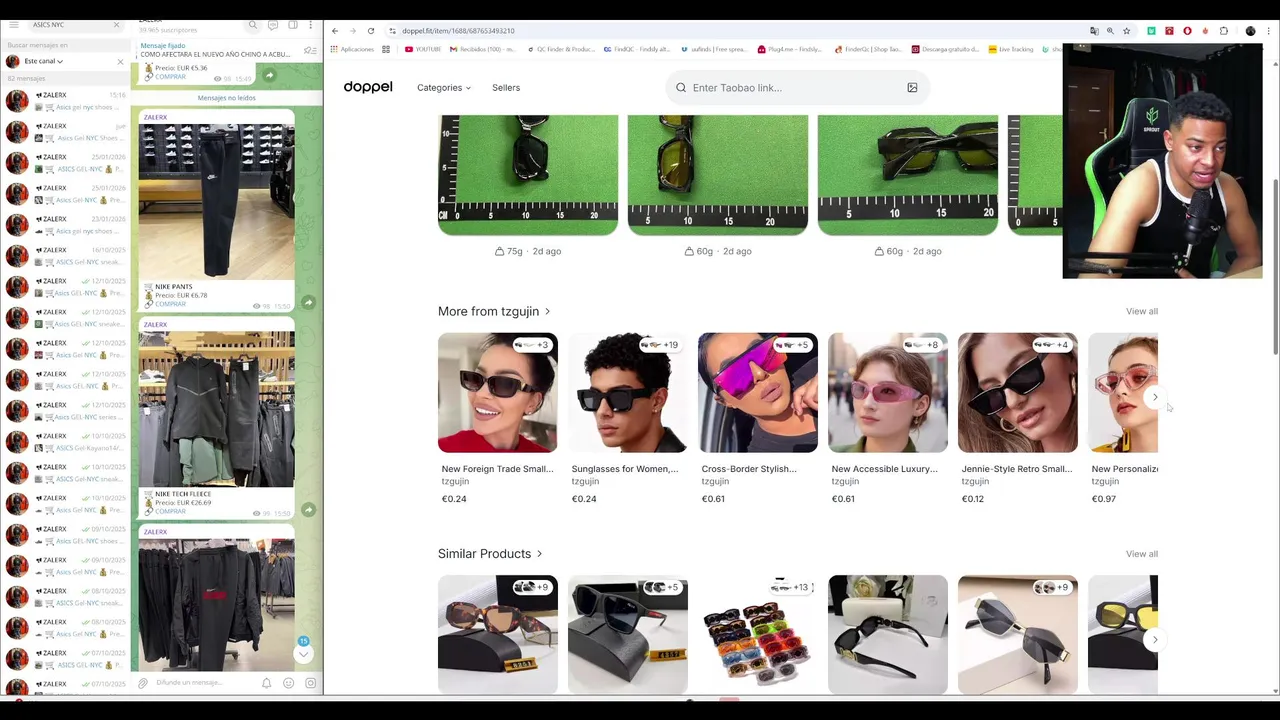The height and width of the screenshot is (720, 1280).
Task: Open the pinned messages list icon
Action: (x=310, y=50)
